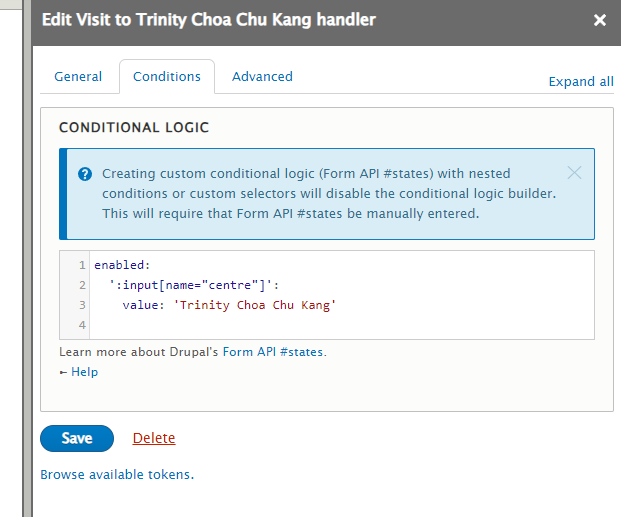The height and width of the screenshot is (517, 621).
Task: Click line number 2 in the editor gutter
Action: click(82, 285)
